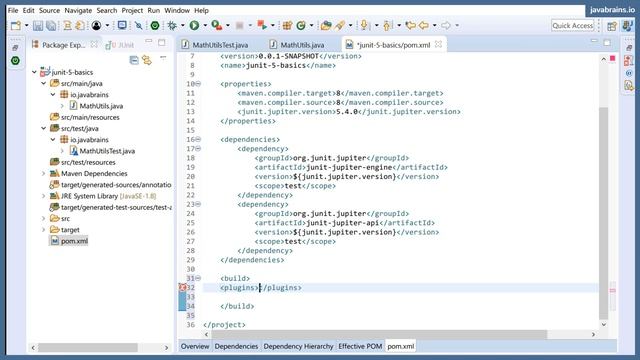Collapse the src/main/java folder
Screen dimensions: 640x360
click(x=44, y=83)
